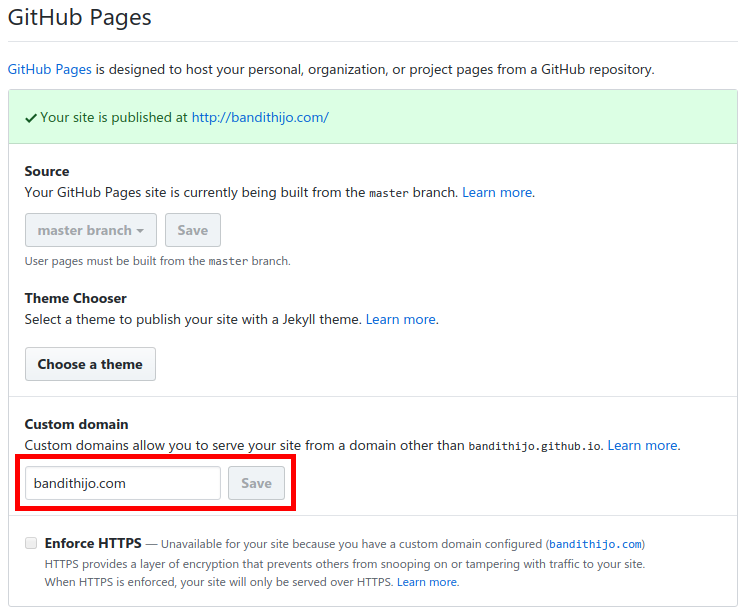Image resolution: width=746 pixels, height=615 pixels.
Task: Click the green checkmark published icon
Action: pyautogui.click(x=31, y=117)
